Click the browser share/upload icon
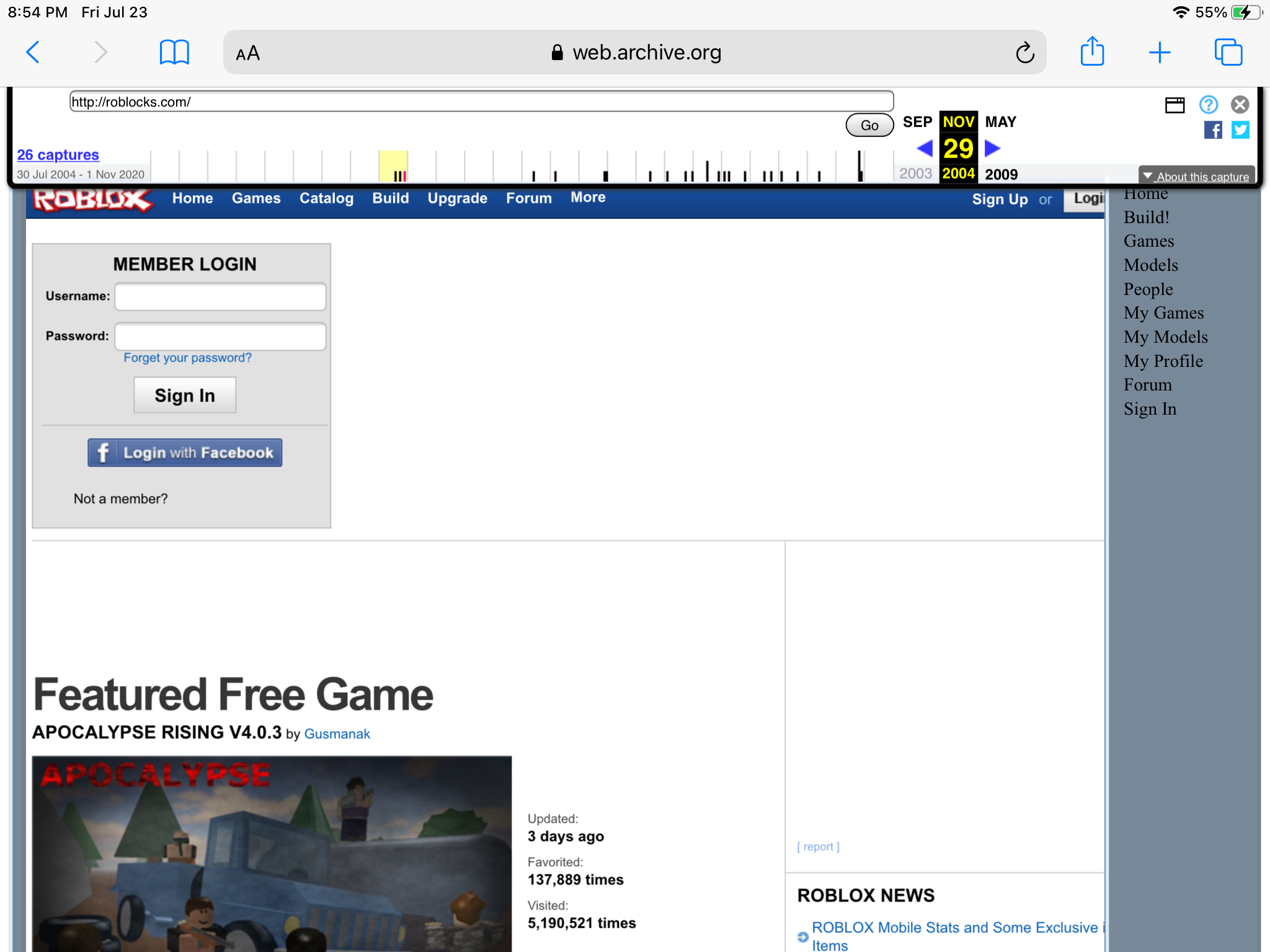The width and height of the screenshot is (1270, 952). point(1092,52)
